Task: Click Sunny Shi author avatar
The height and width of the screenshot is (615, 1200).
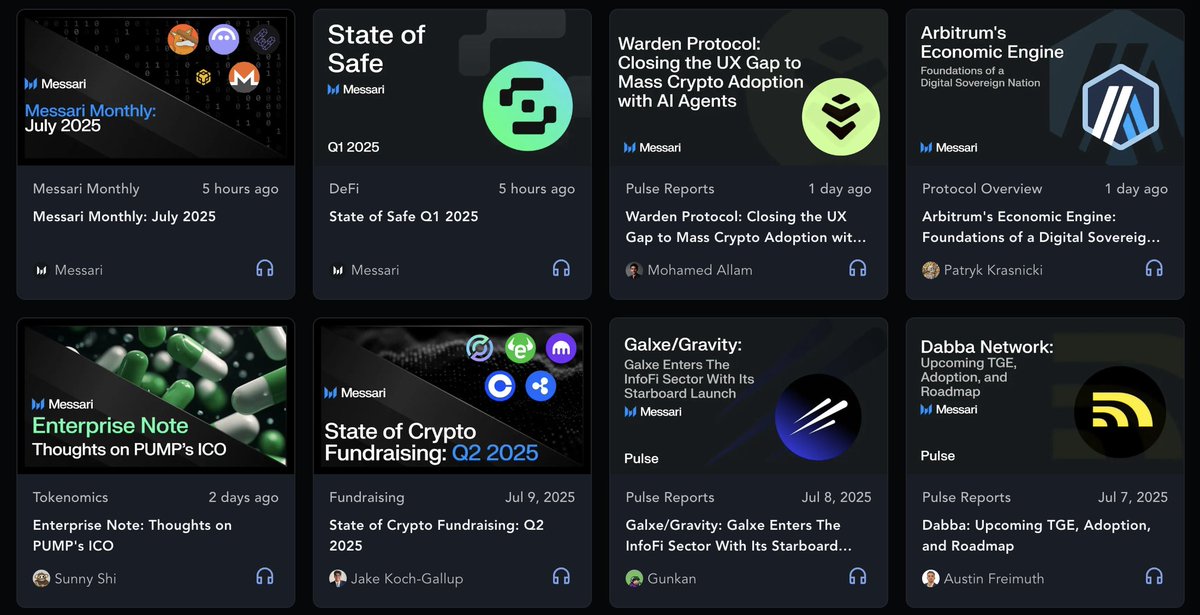Action: [41, 578]
